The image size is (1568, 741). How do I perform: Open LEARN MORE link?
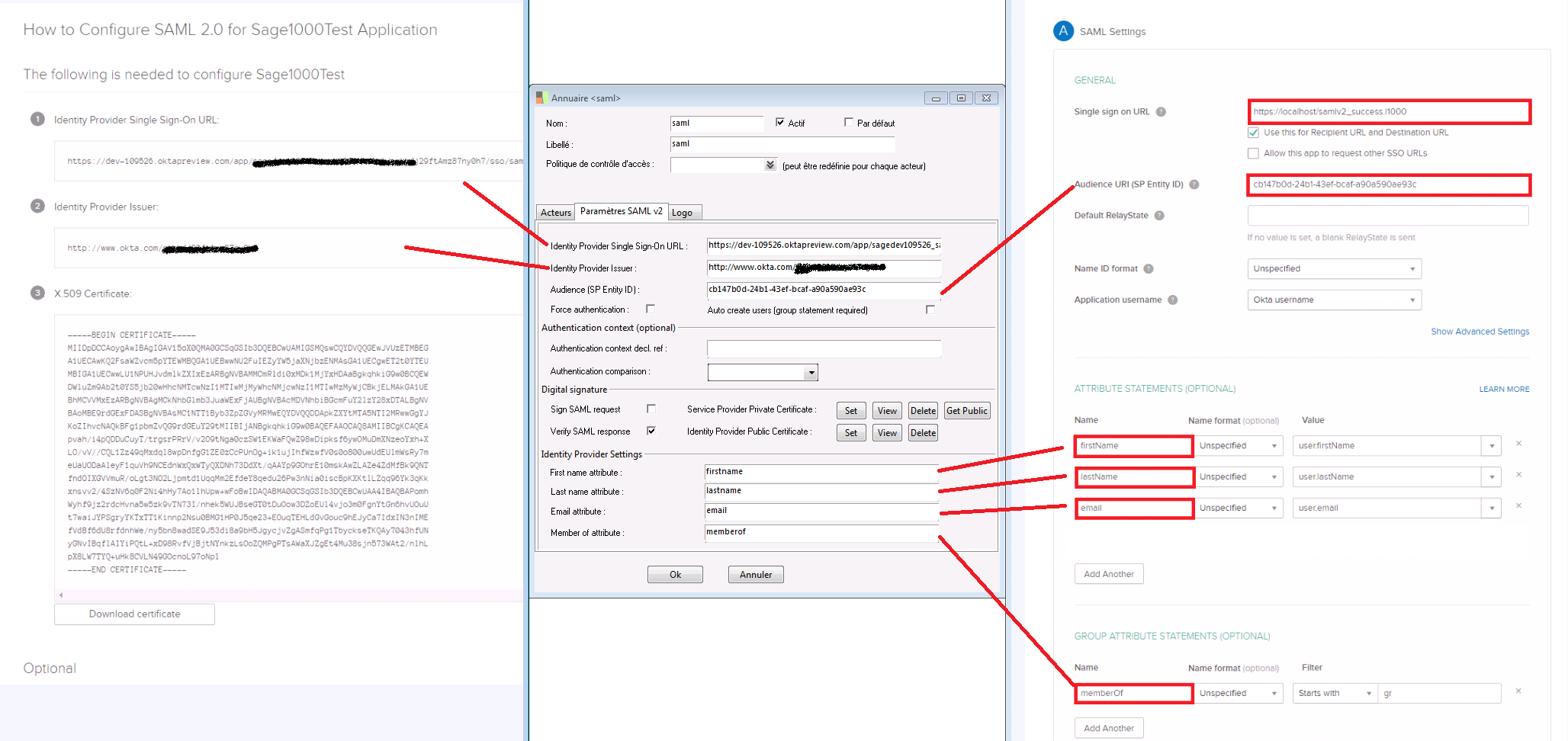click(x=1504, y=390)
